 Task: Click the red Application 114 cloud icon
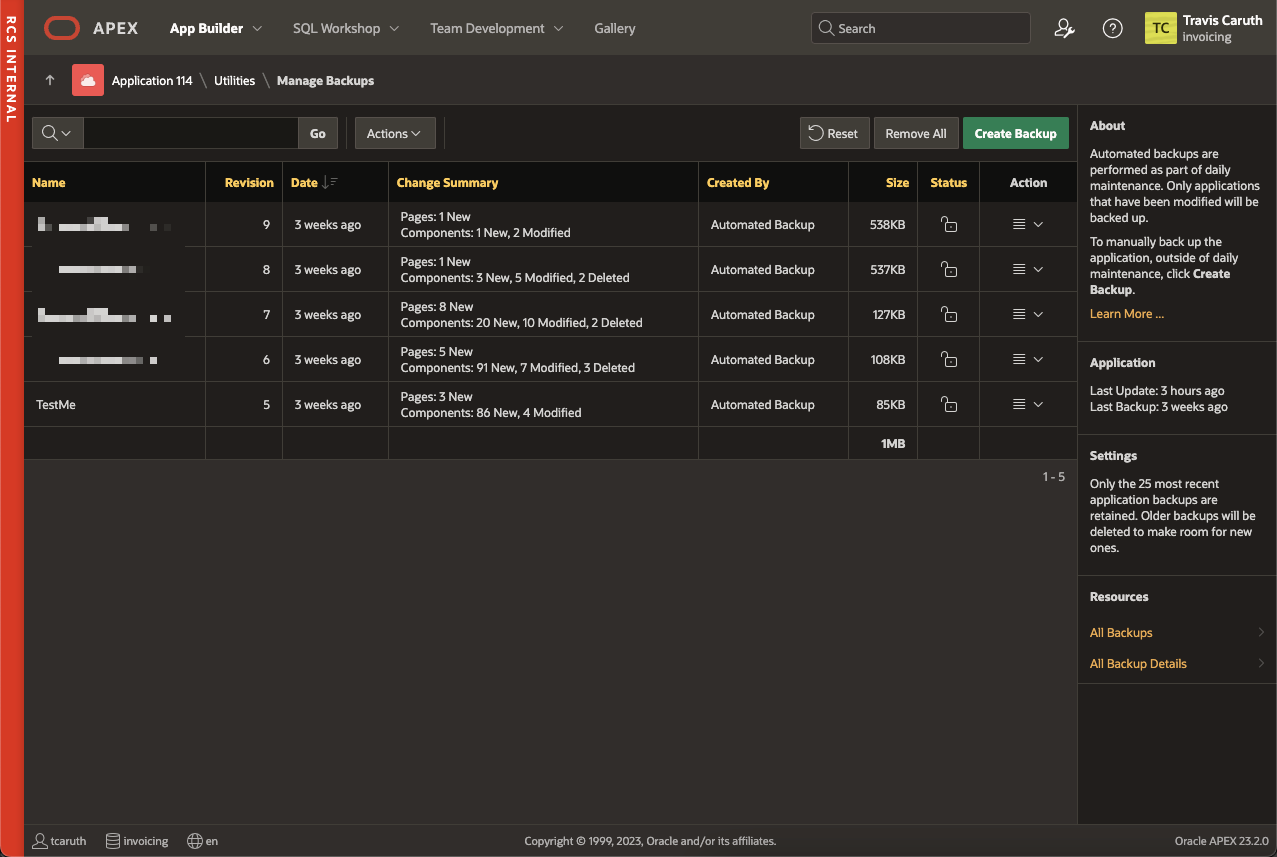[x=88, y=80]
